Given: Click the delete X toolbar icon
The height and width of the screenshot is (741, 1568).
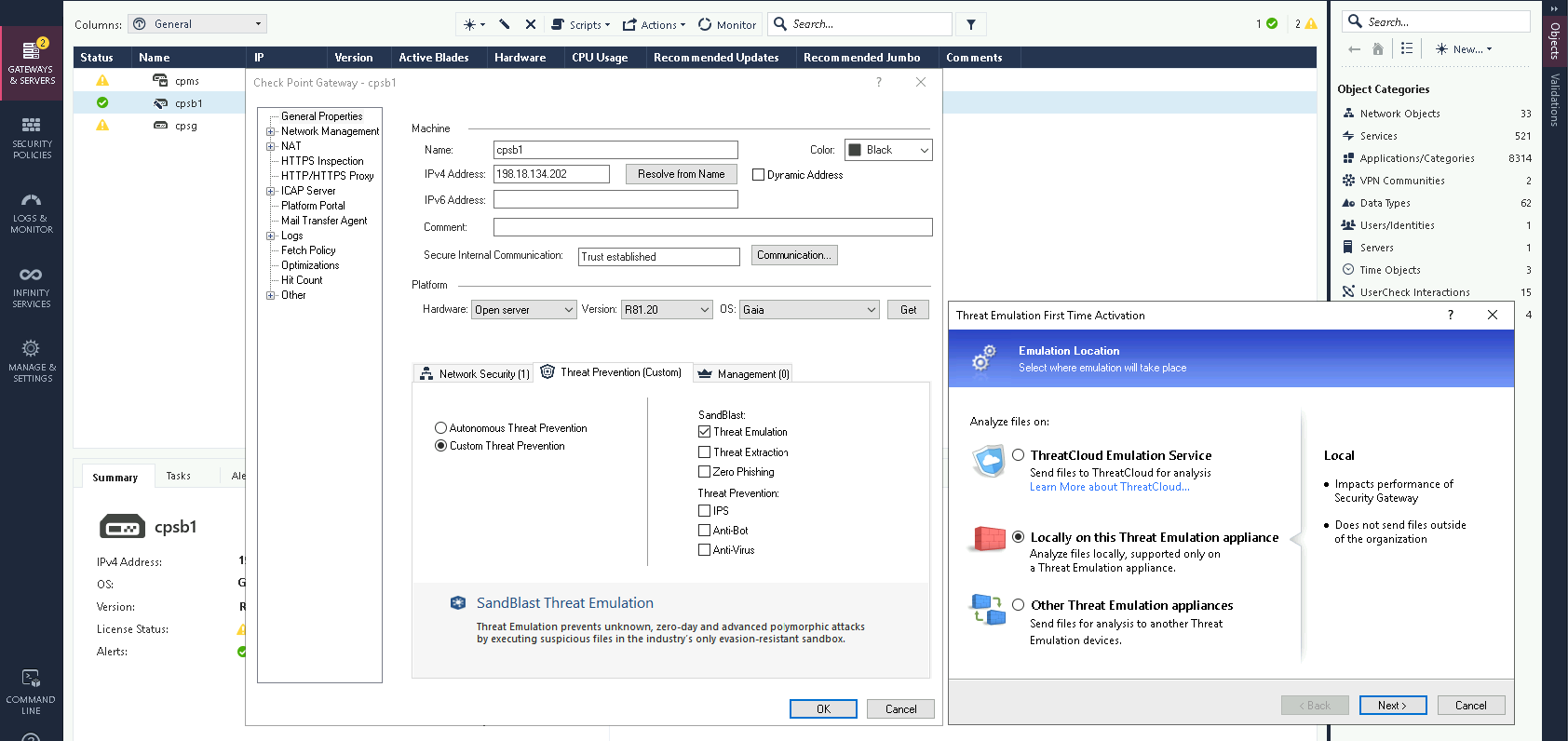Looking at the screenshot, I should 531,25.
